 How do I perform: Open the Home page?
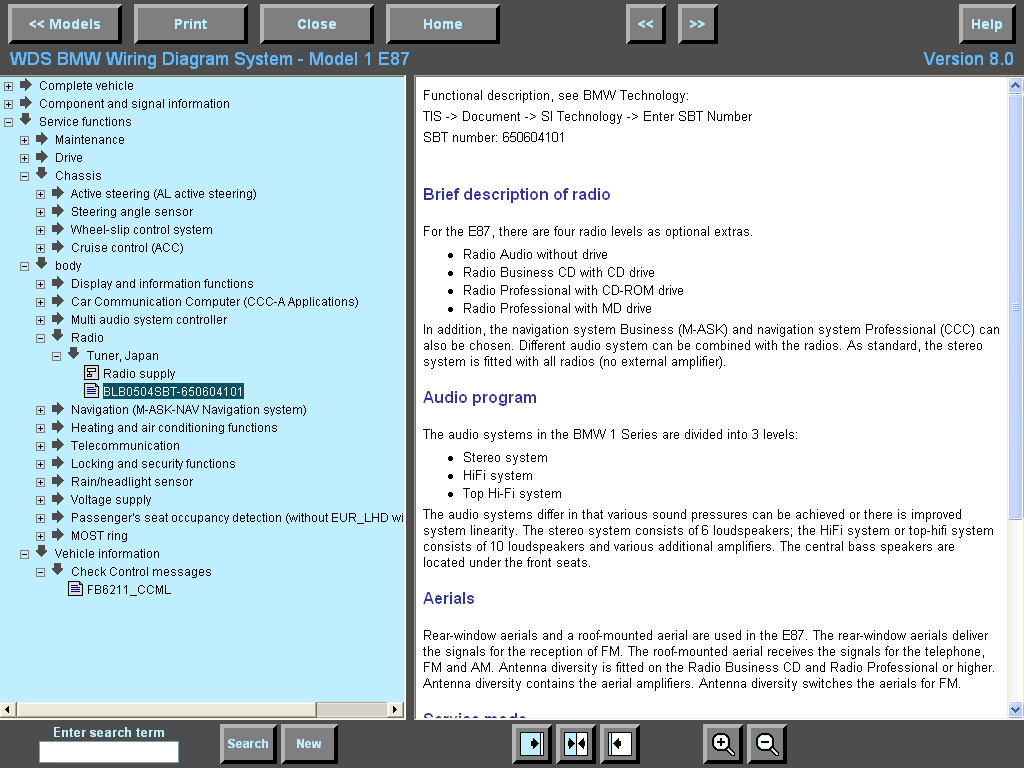(x=443, y=24)
